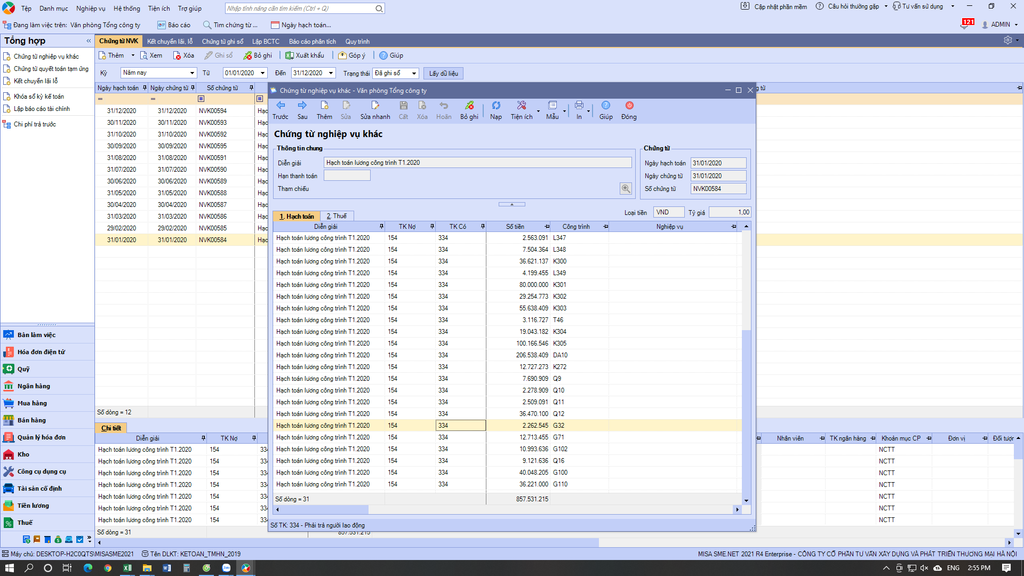1024x576 pixels.
Task: Open Hệ thống menu
Action: (x=127, y=8)
